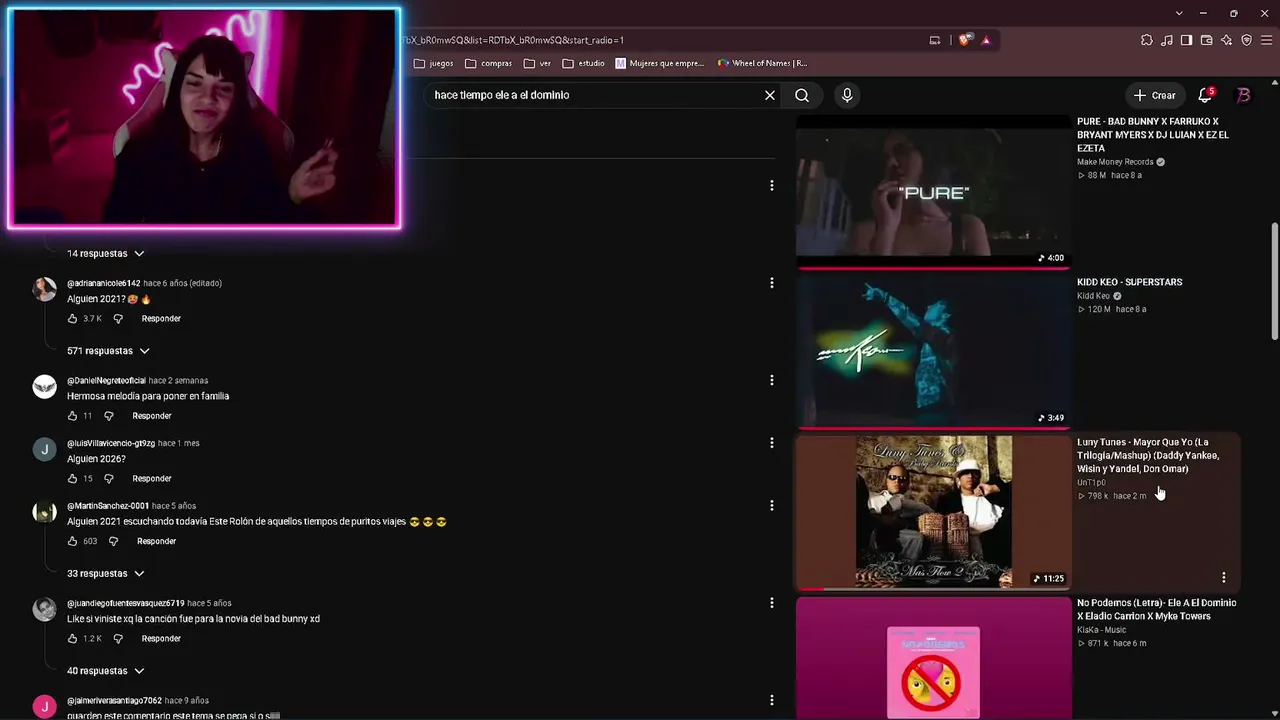Start voice search with the microphone
Image resolution: width=1280 pixels, height=720 pixels.
pos(847,95)
